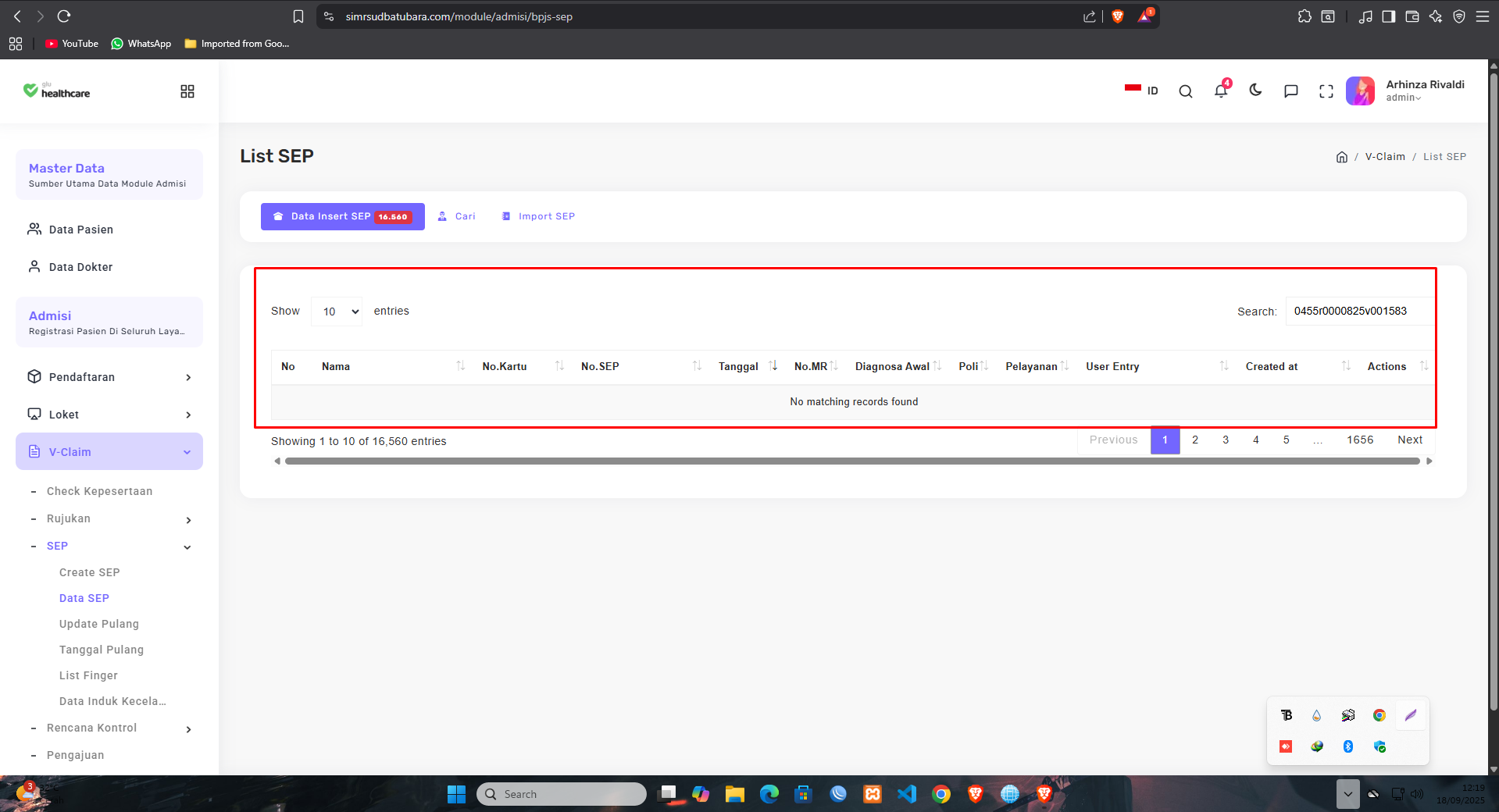Open the apps grid icon beside healthcare logo
This screenshot has height=812, width=1499.
[187, 91]
